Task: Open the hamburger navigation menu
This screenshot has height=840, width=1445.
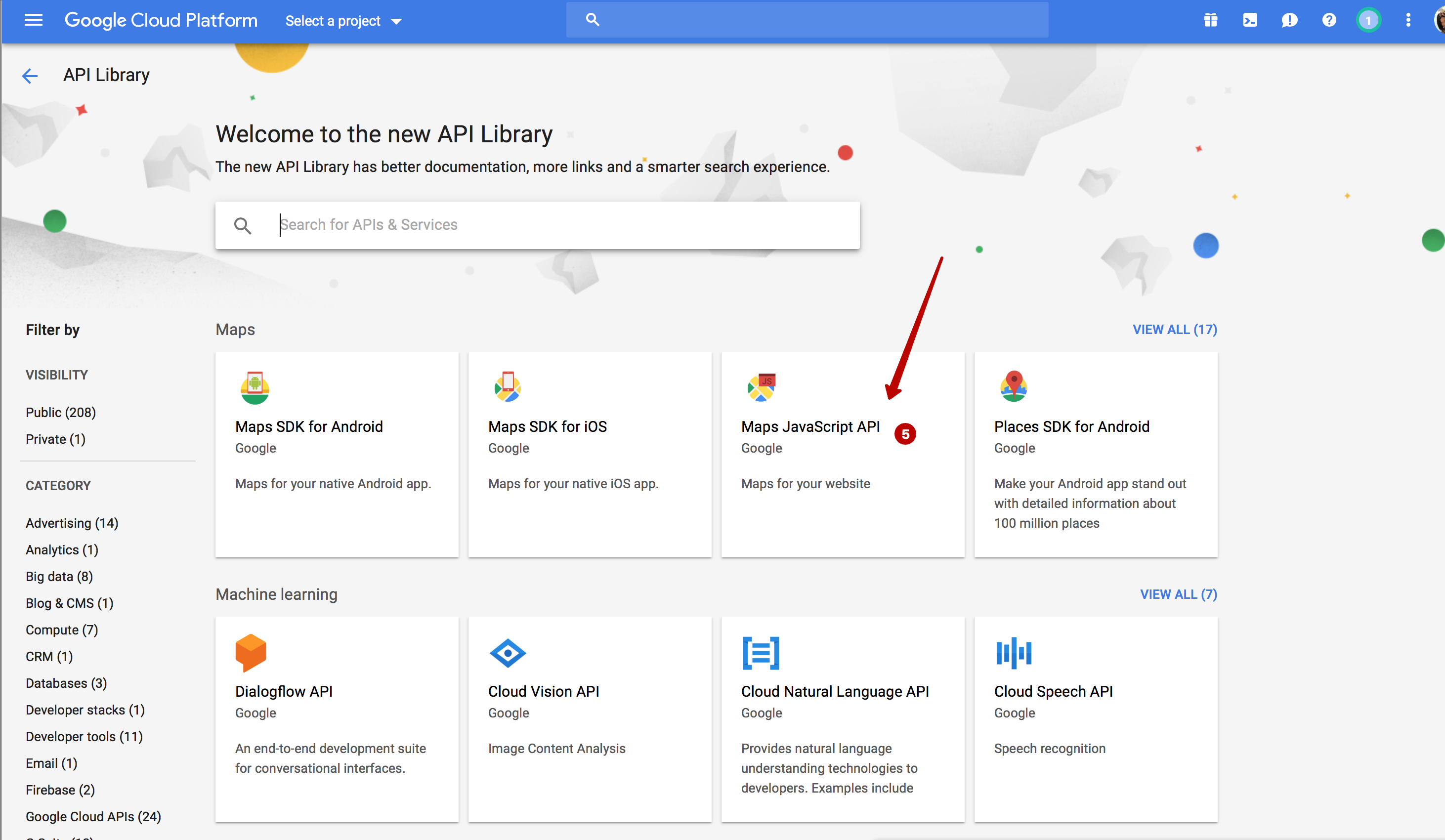Action: (x=33, y=21)
